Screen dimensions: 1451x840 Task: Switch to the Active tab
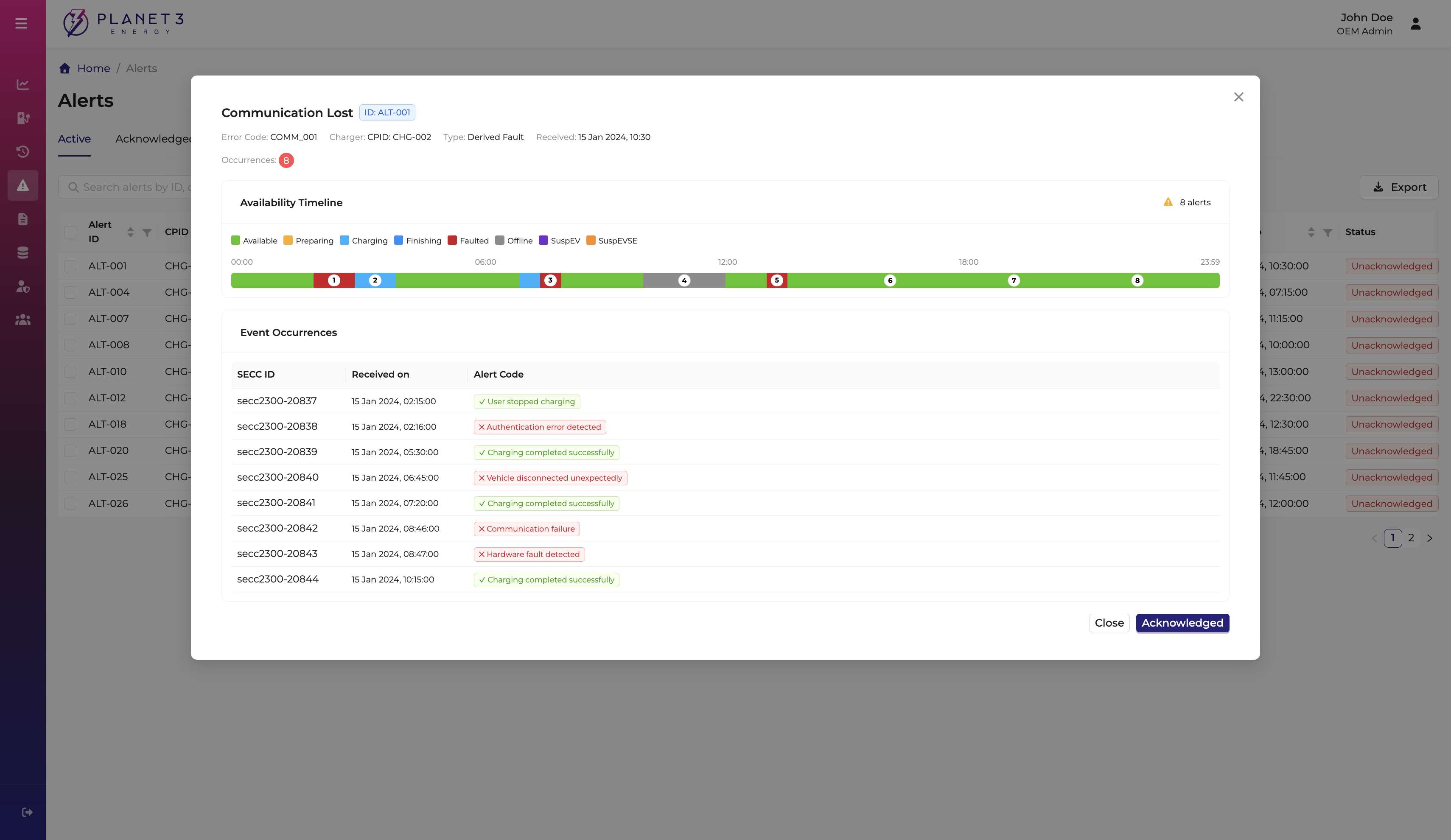point(74,139)
